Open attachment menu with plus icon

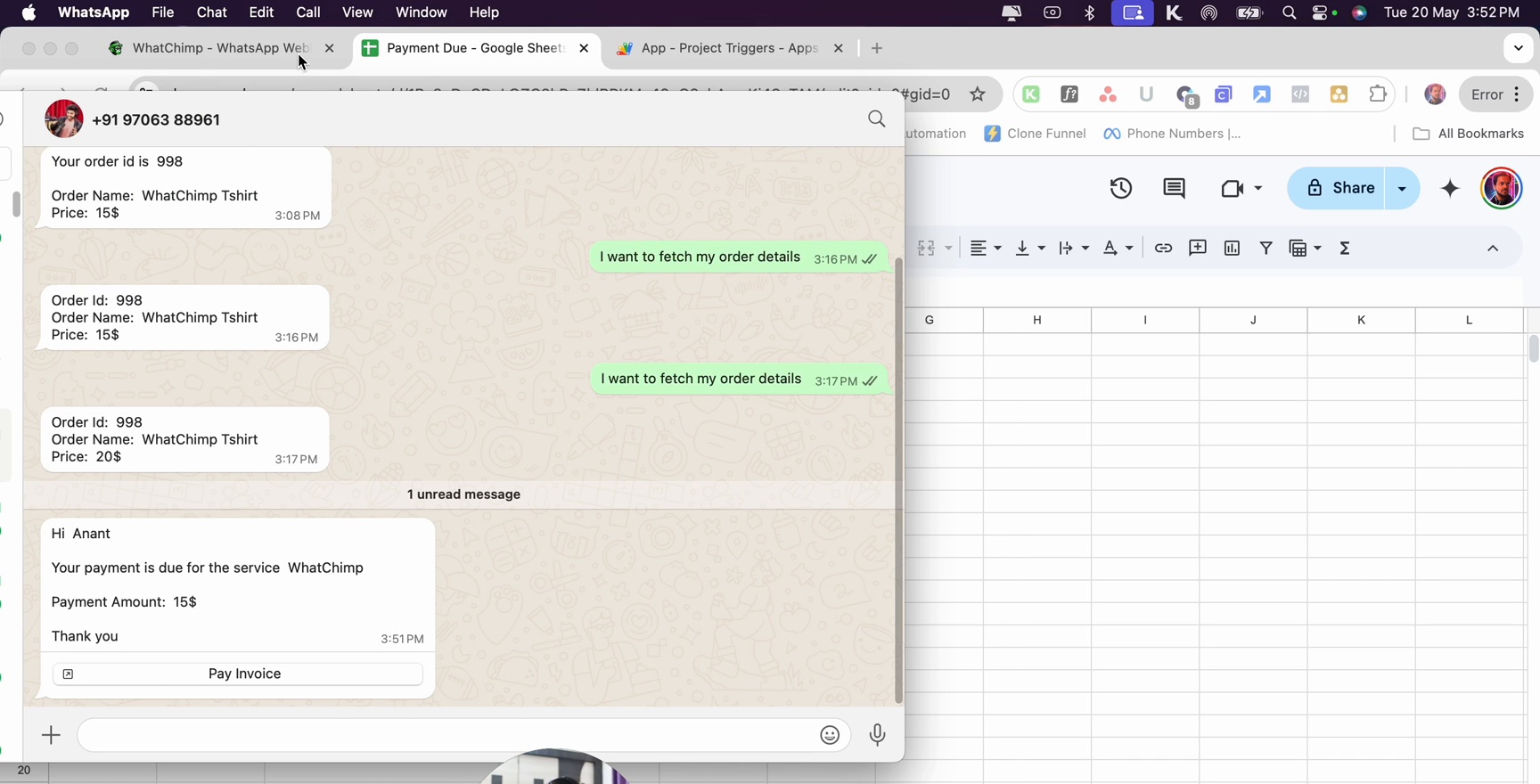tap(51, 735)
